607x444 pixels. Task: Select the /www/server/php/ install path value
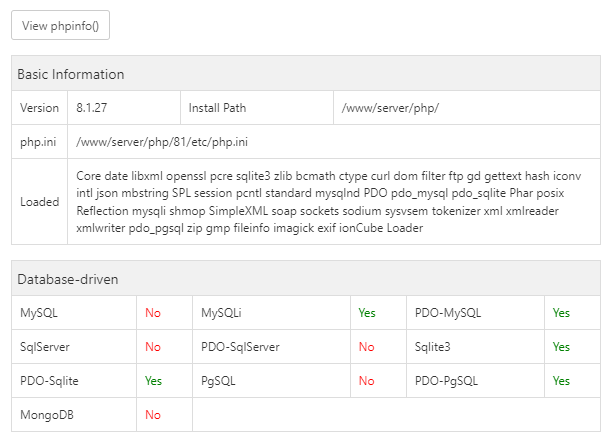(390, 108)
